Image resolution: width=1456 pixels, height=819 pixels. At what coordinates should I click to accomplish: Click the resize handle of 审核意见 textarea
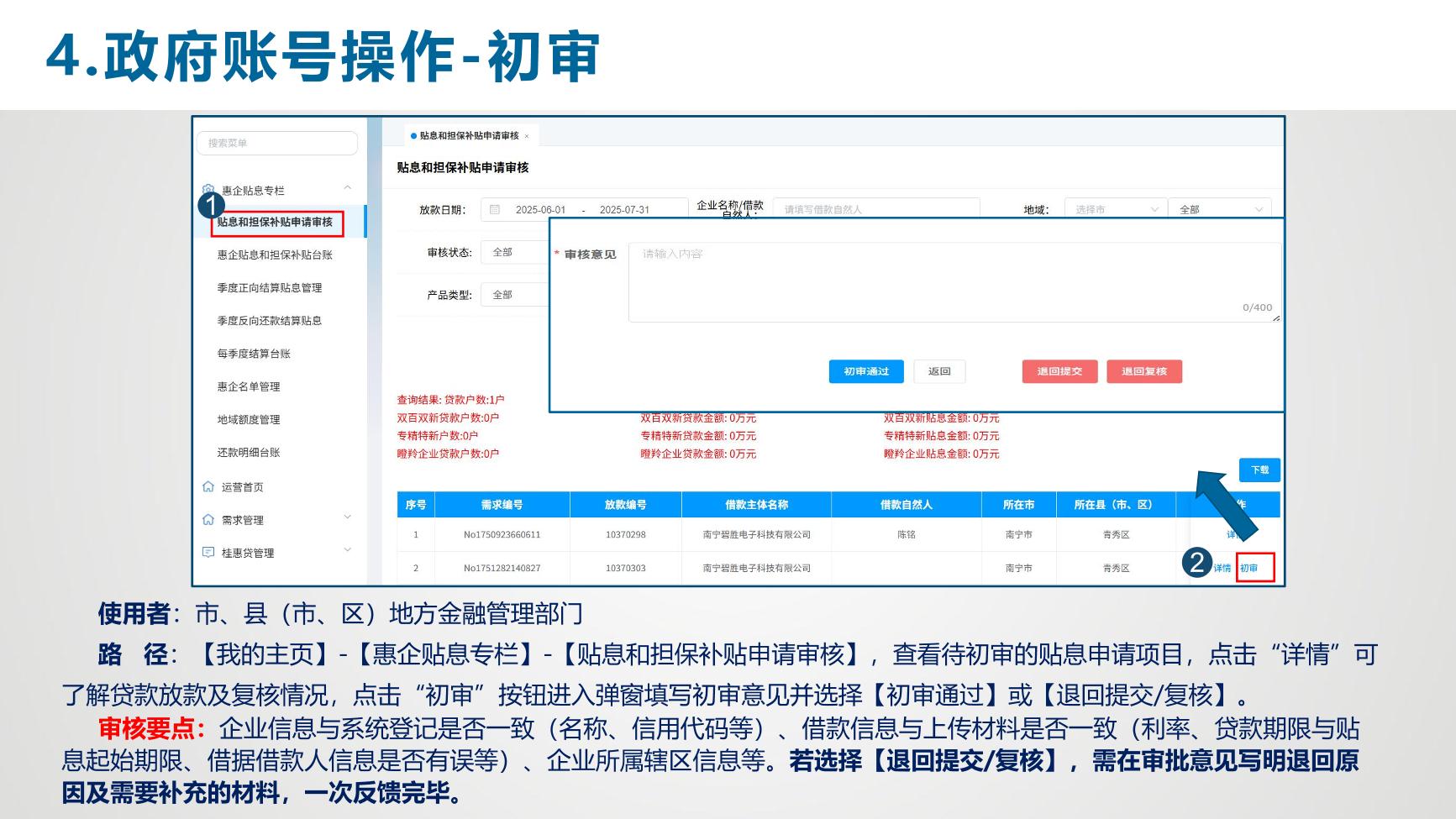1275,318
